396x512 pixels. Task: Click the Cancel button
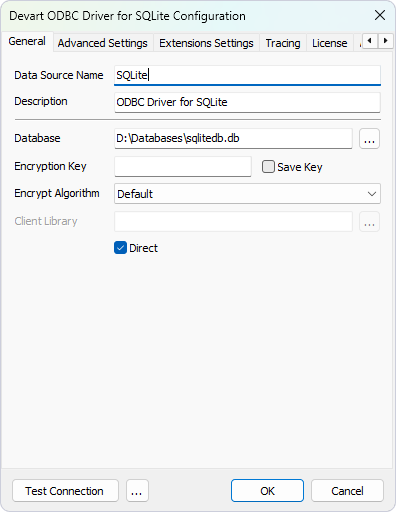[347, 491]
